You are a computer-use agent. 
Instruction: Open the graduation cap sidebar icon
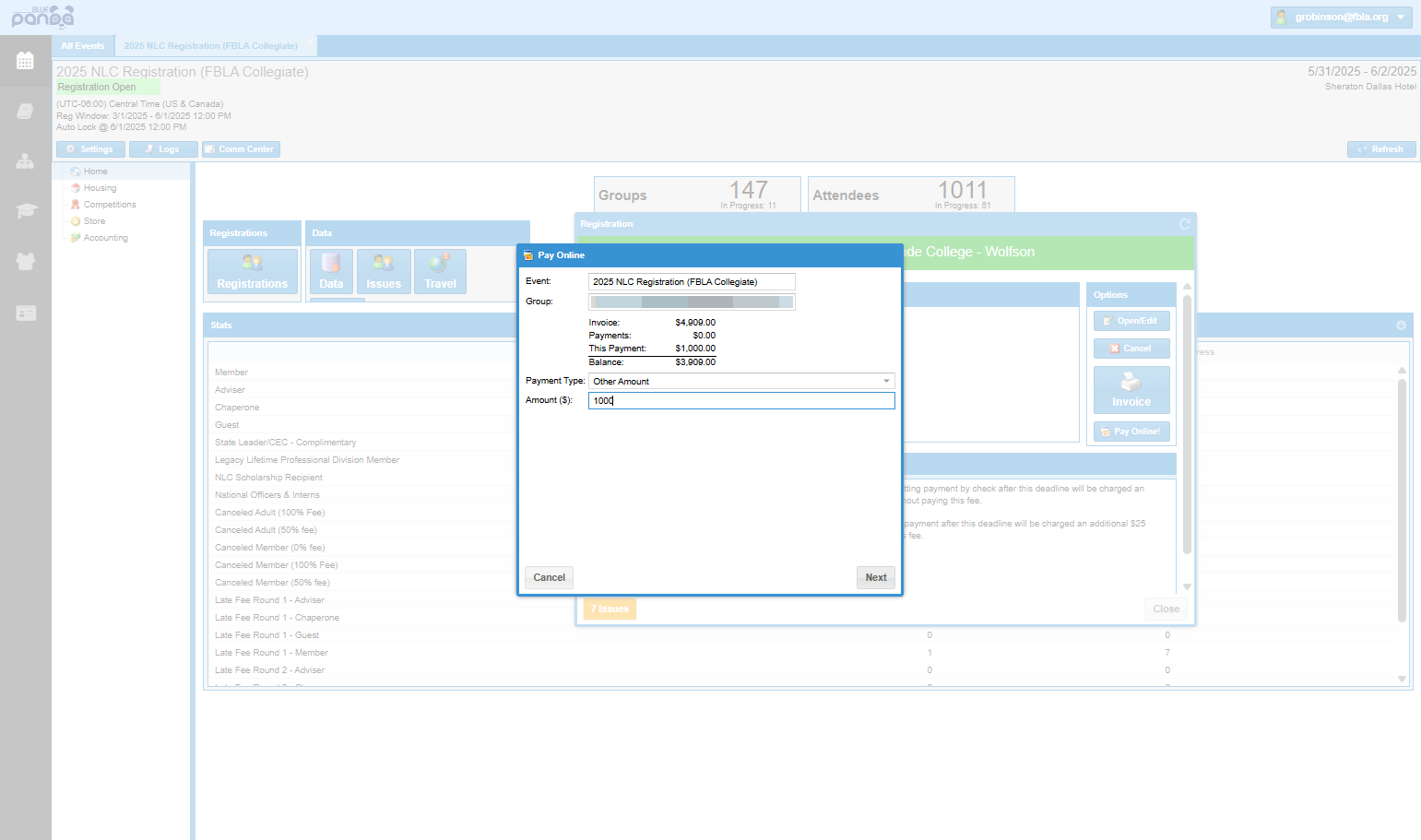point(25,211)
